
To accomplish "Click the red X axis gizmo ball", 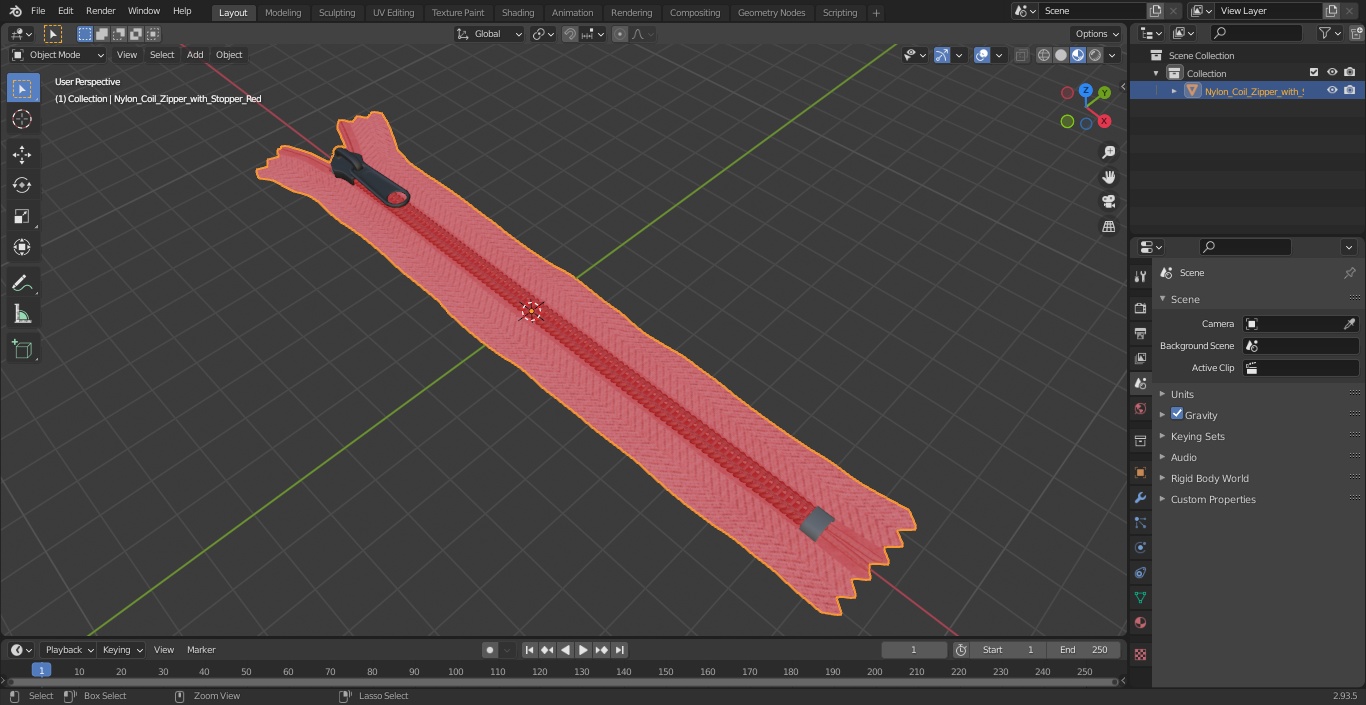I will click(x=1104, y=121).
